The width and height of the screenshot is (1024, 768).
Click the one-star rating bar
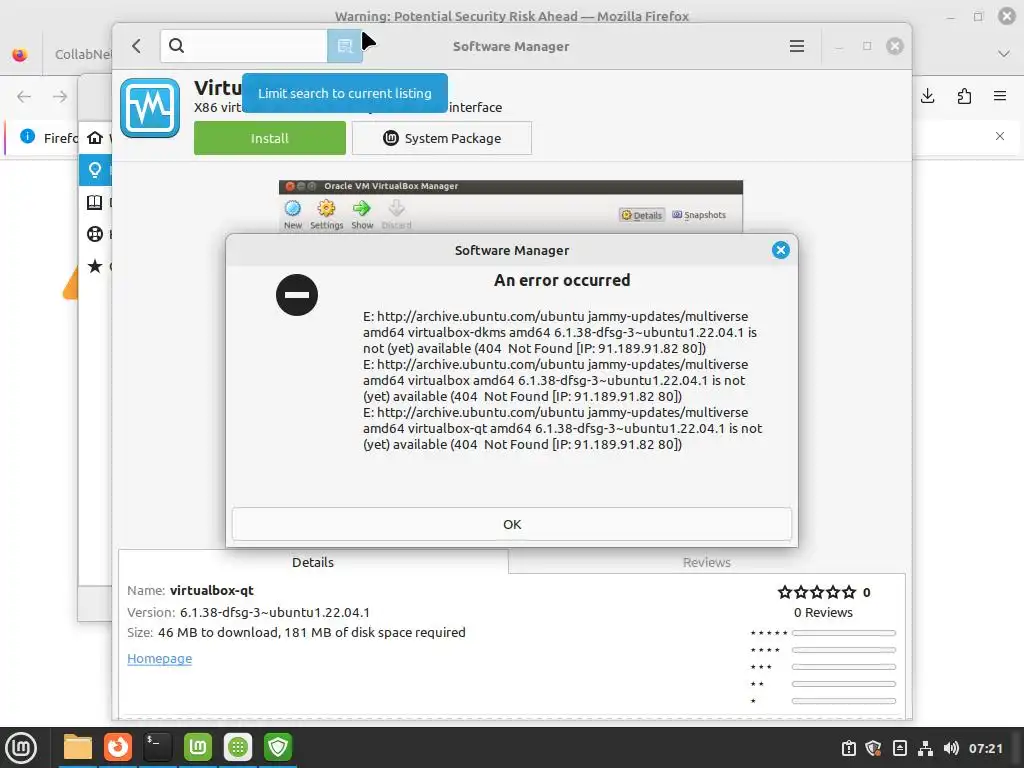[844, 701]
